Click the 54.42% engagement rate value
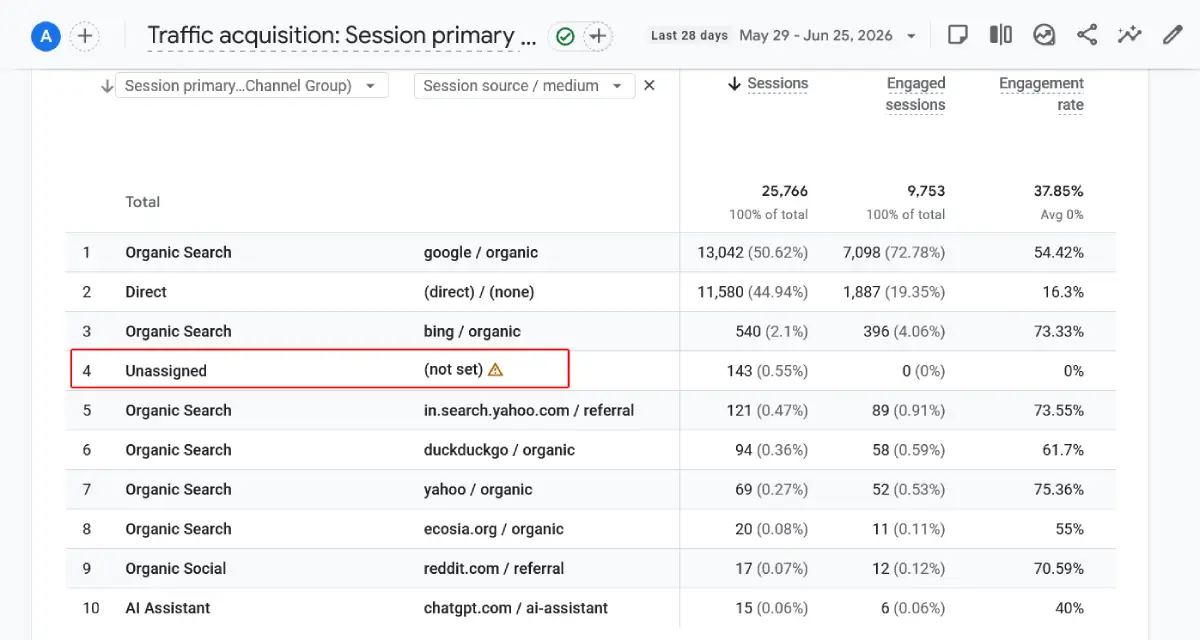The image size is (1200, 640). [x=1059, y=253]
